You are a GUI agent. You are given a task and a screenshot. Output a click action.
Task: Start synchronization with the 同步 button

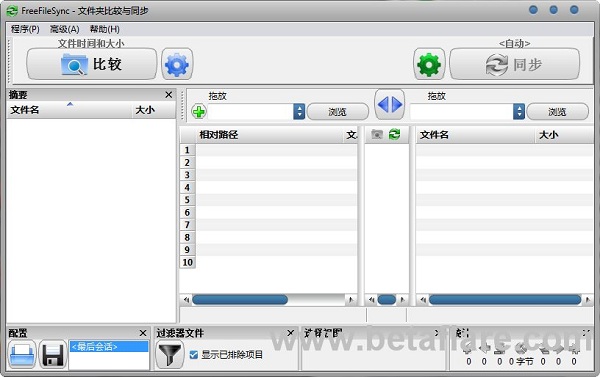click(514, 64)
